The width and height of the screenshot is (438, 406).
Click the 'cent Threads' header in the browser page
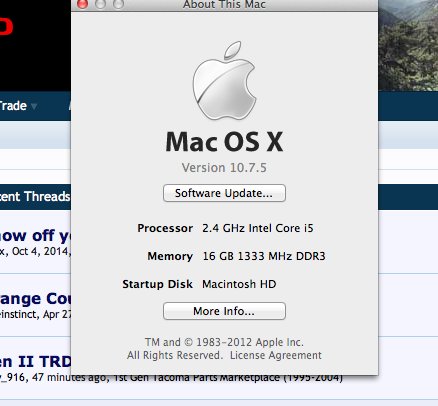click(35, 197)
